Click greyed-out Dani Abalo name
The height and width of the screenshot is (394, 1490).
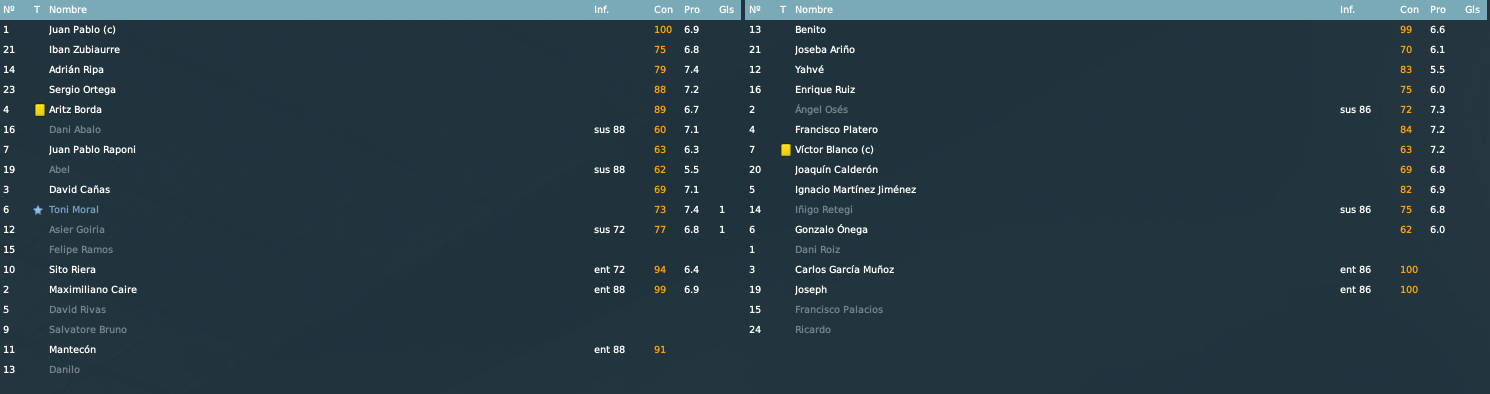pyautogui.click(x=75, y=130)
